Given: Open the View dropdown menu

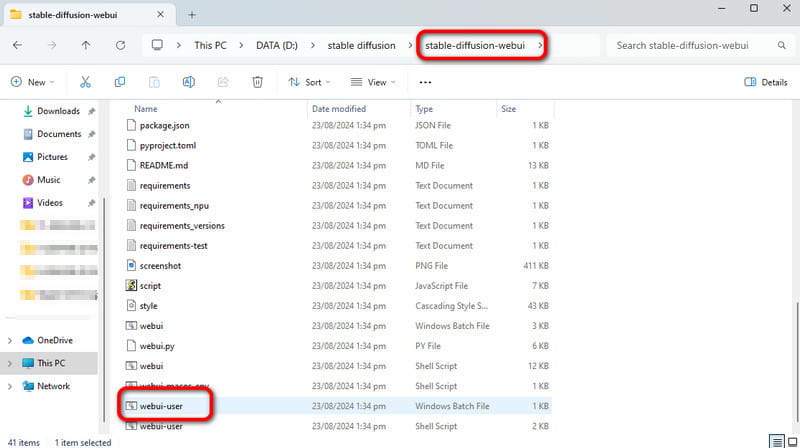Looking at the screenshot, I should (x=374, y=82).
